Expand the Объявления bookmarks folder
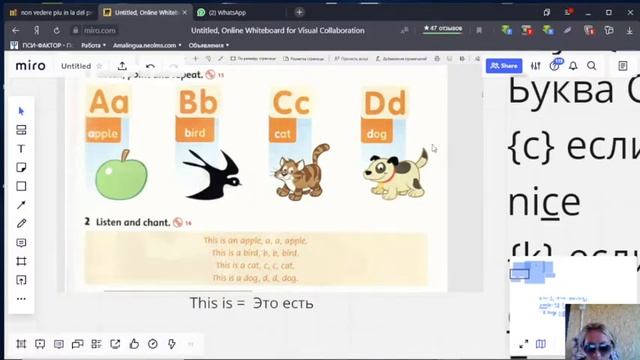 click(x=209, y=45)
